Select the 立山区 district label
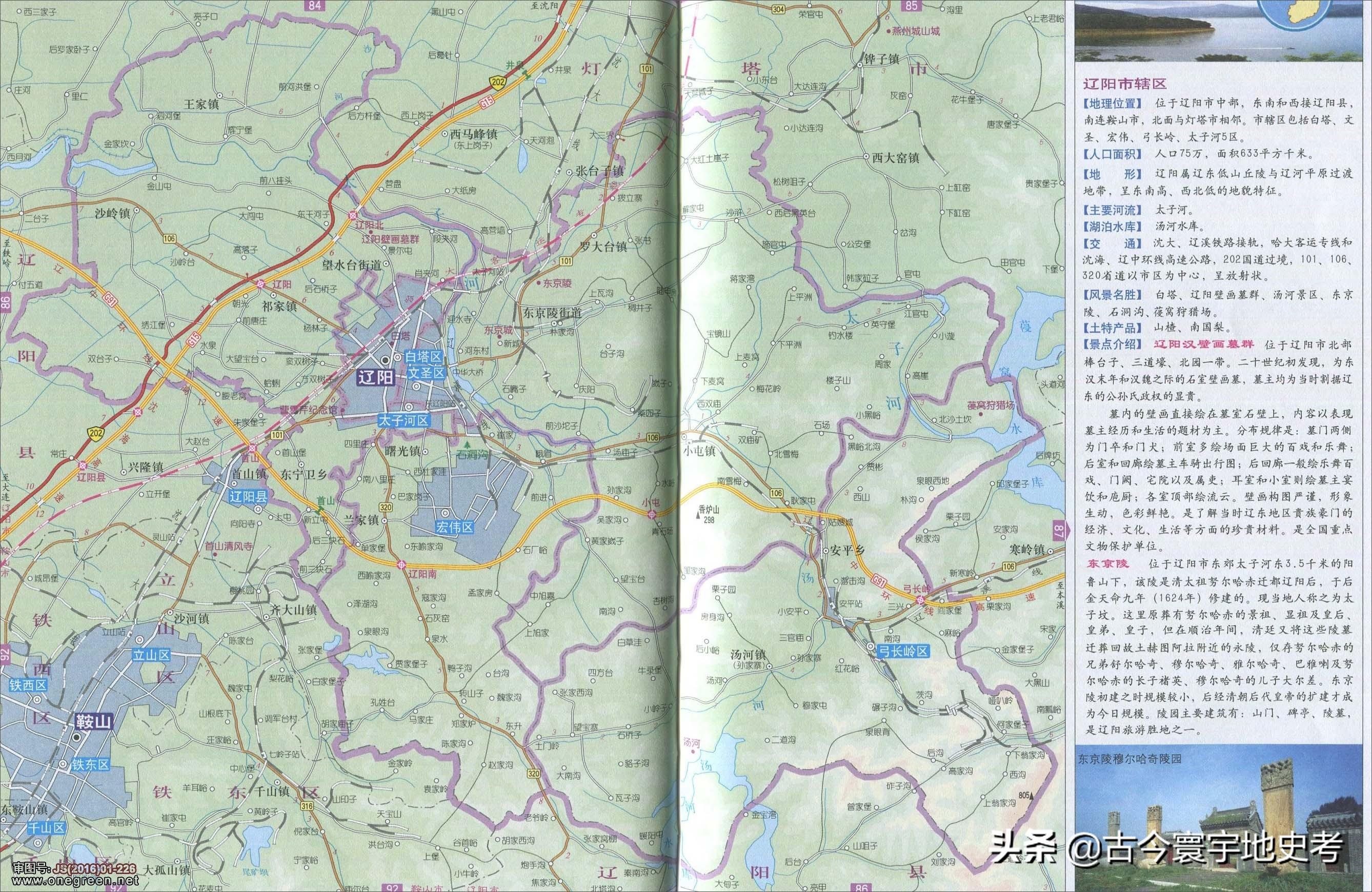Image resolution: width=1372 pixels, height=892 pixels. [151, 655]
